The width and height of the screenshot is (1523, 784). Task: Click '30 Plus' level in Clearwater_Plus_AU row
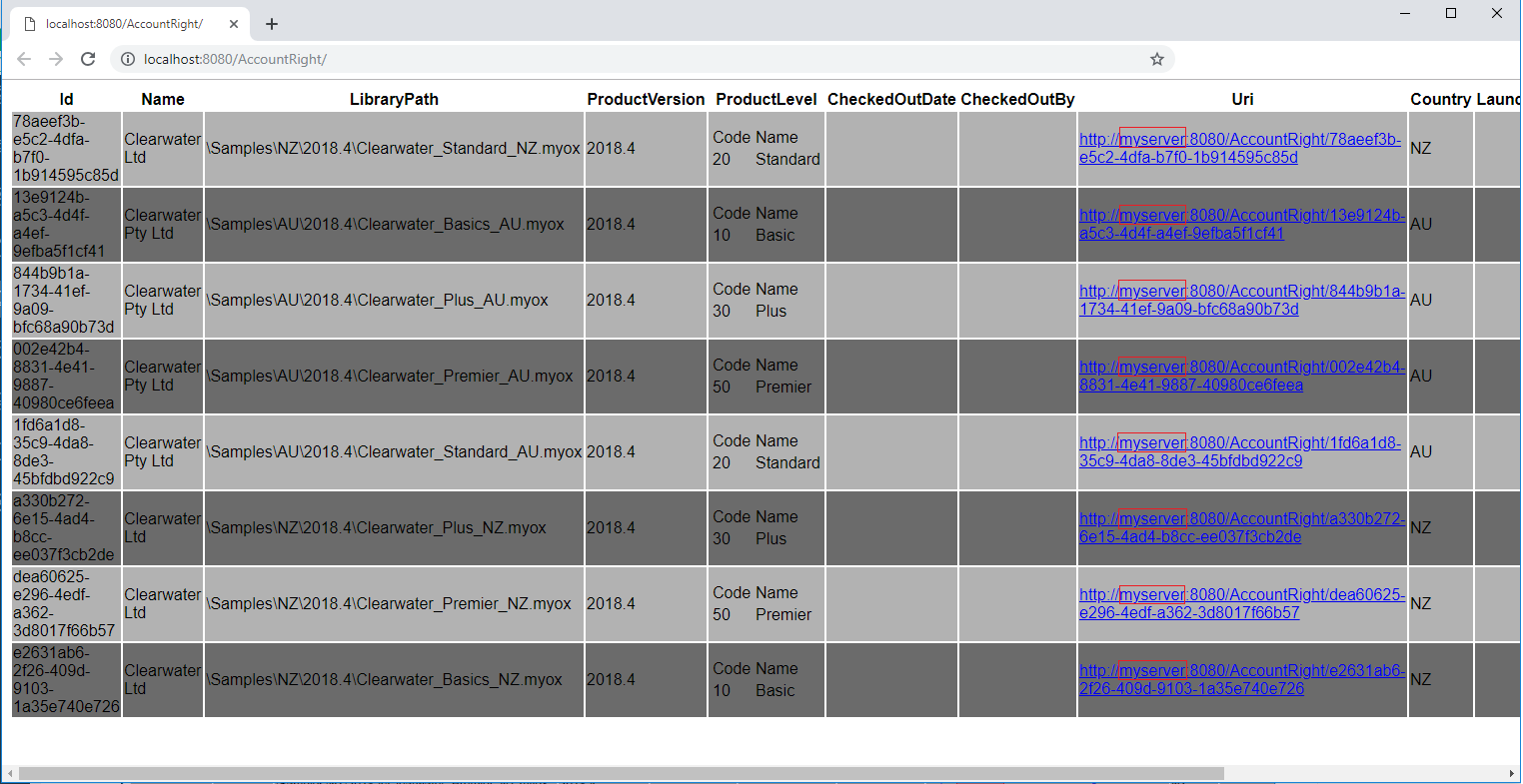click(750, 311)
